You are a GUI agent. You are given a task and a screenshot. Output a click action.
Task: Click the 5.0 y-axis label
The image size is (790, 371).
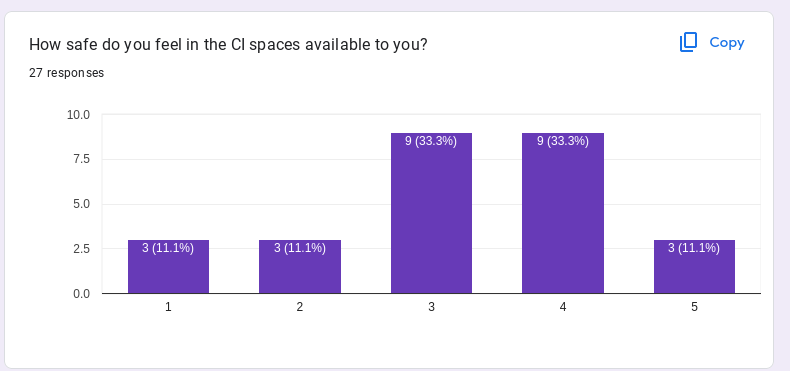tap(81, 204)
